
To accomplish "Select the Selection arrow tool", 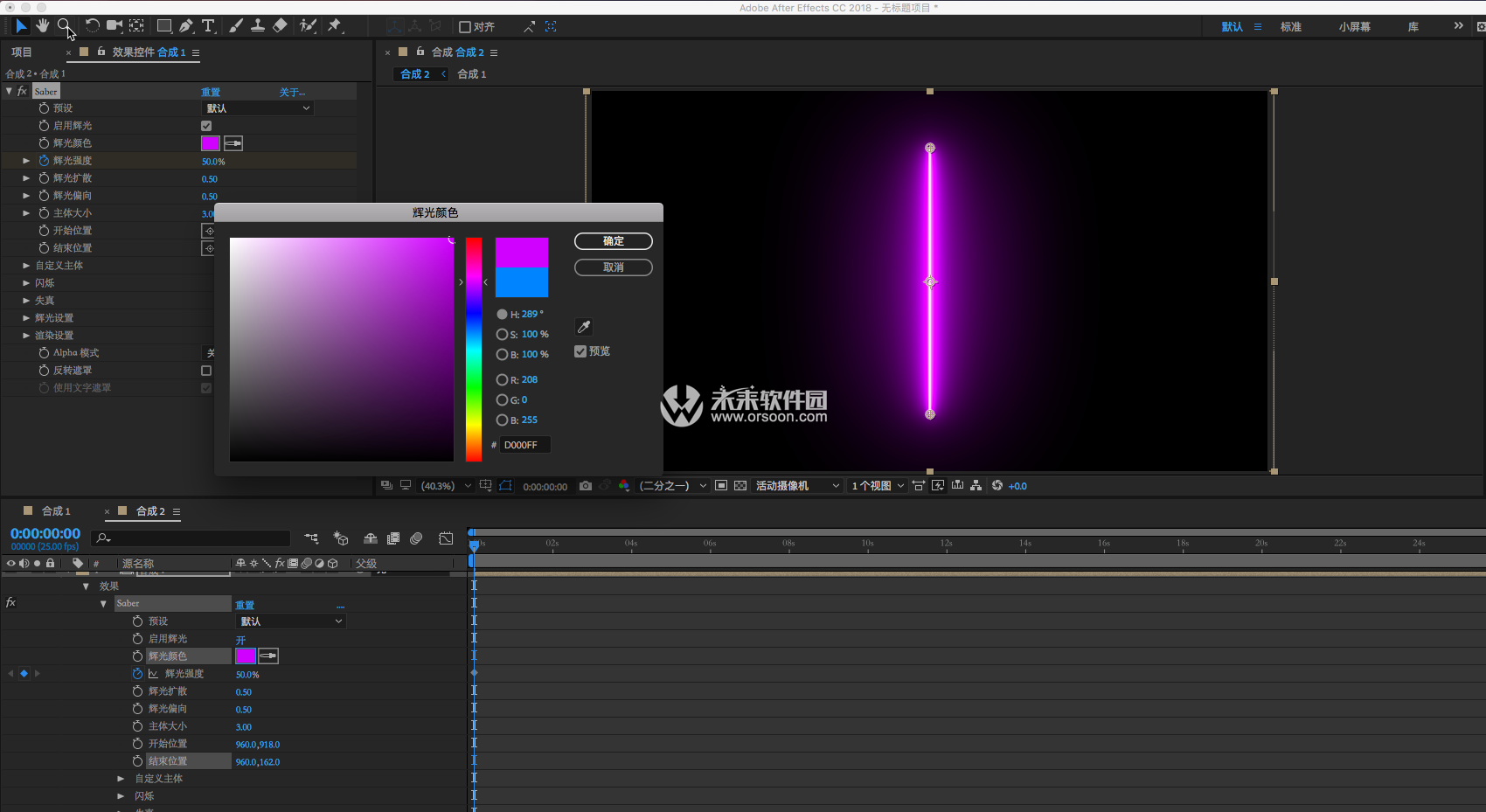I will pos(22,26).
